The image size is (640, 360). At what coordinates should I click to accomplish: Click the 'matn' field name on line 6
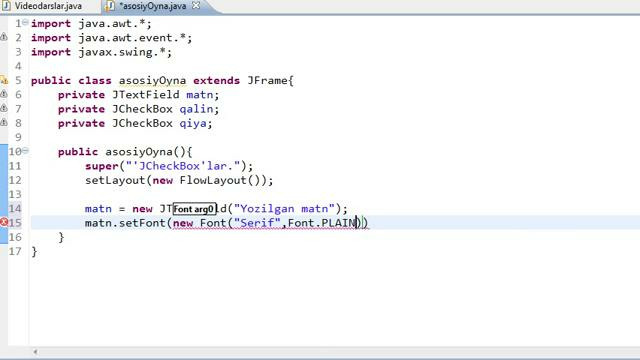pos(200,95)
